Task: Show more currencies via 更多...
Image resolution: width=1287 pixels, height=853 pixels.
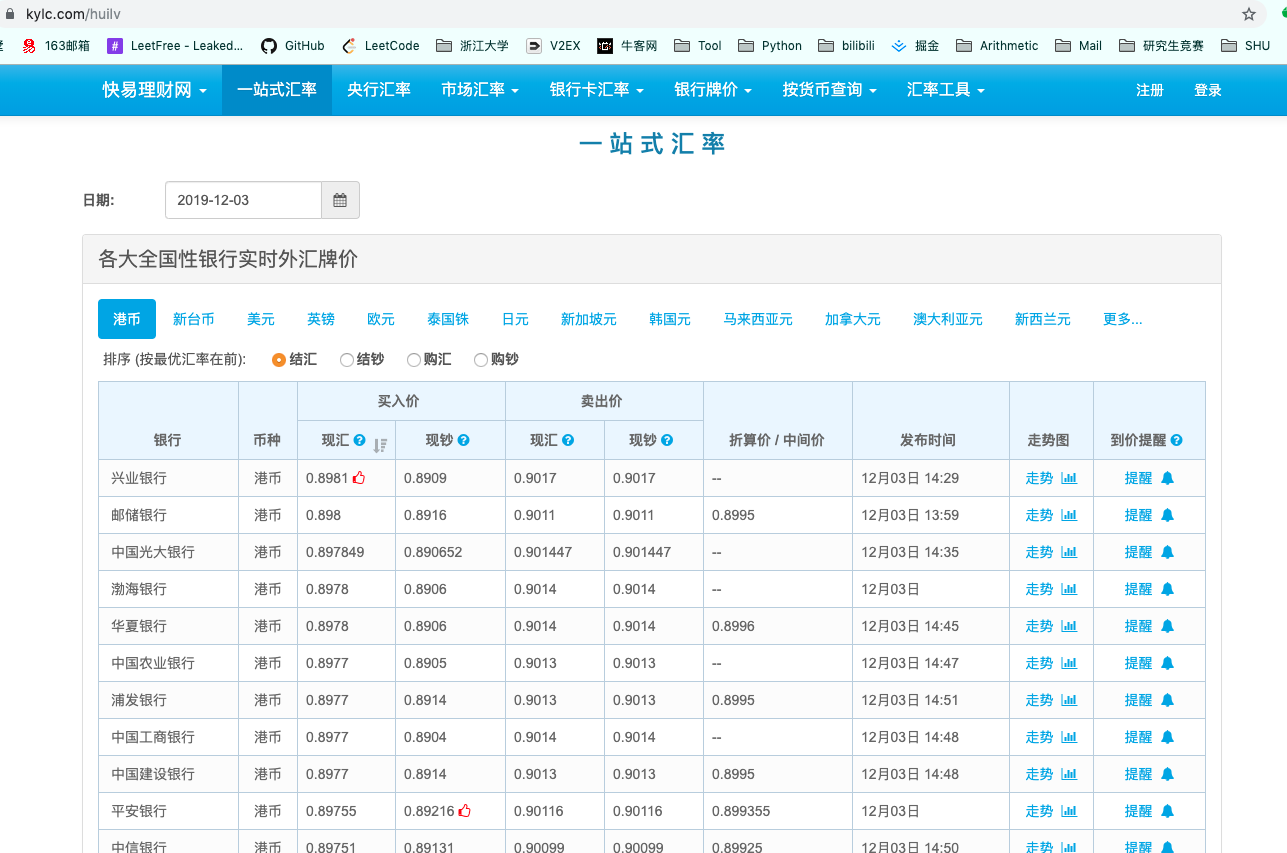Action: point(1122,319)
